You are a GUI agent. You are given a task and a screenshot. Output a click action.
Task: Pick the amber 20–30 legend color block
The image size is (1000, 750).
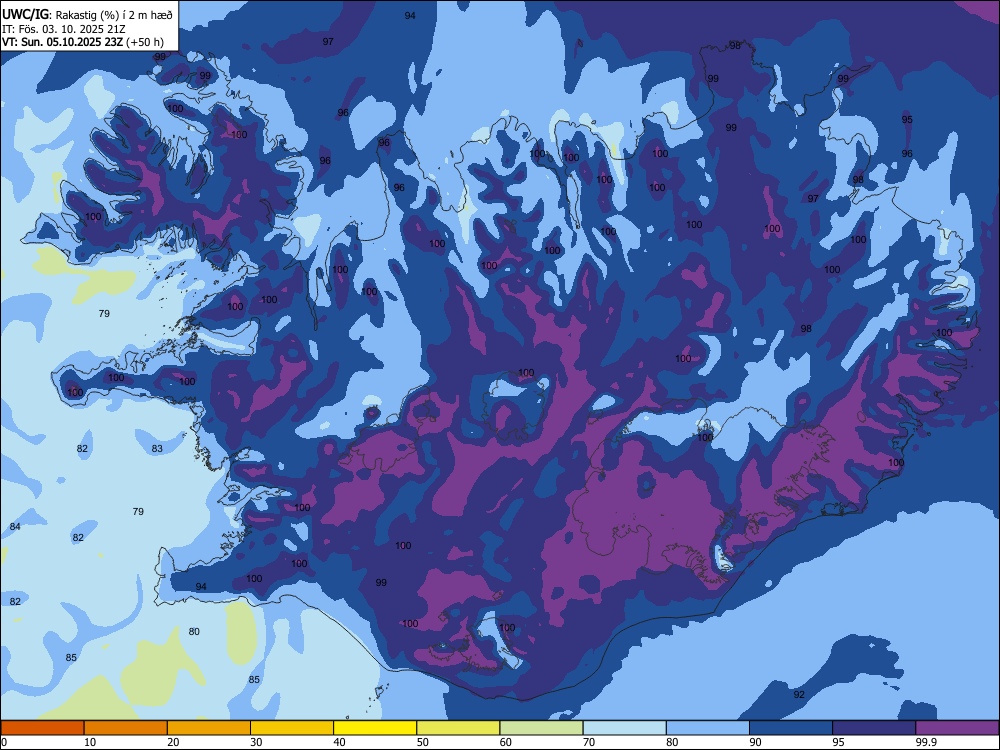coord(209,728)
